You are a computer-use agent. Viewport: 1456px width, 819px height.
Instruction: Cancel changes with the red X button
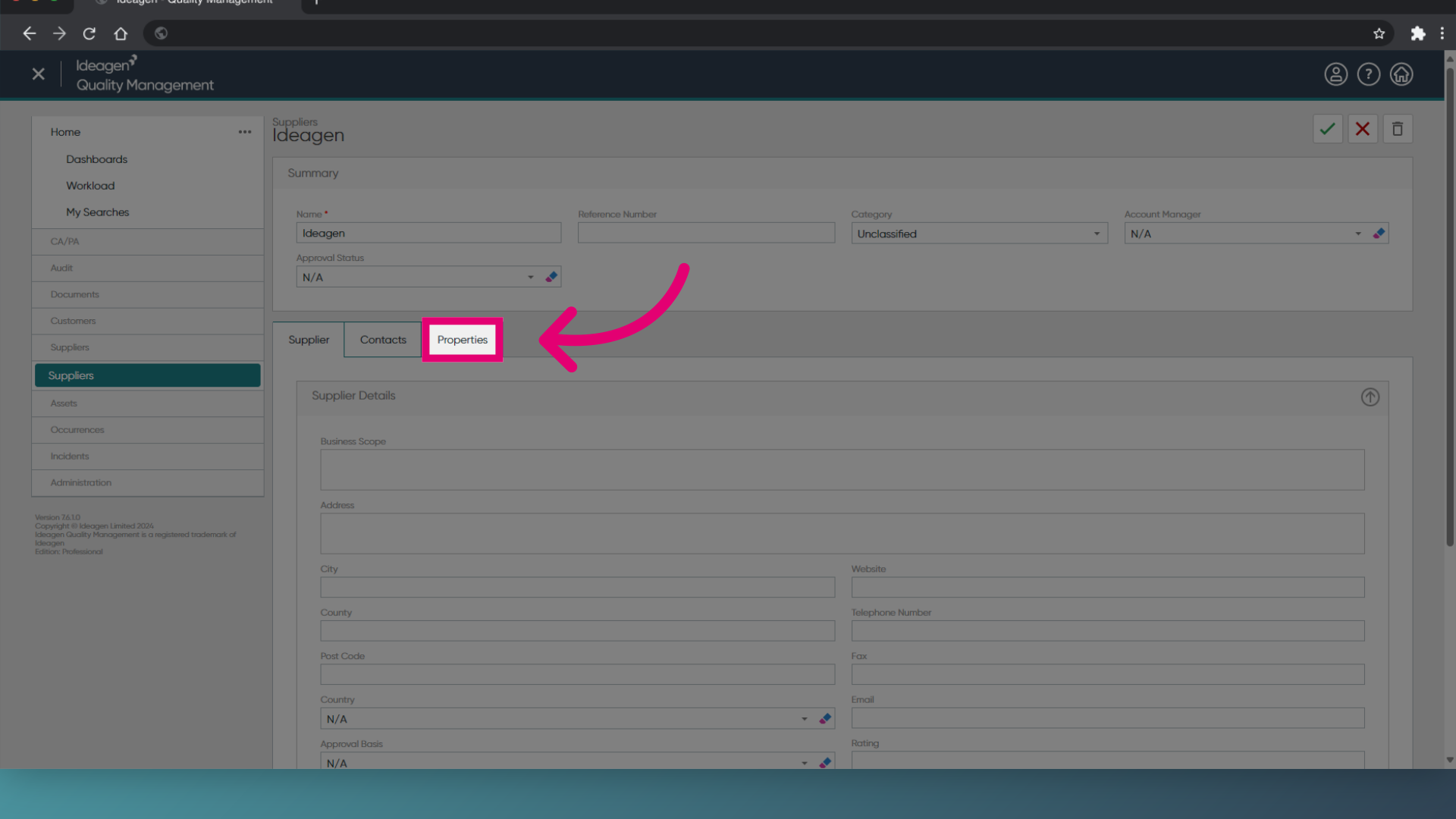1362,129
